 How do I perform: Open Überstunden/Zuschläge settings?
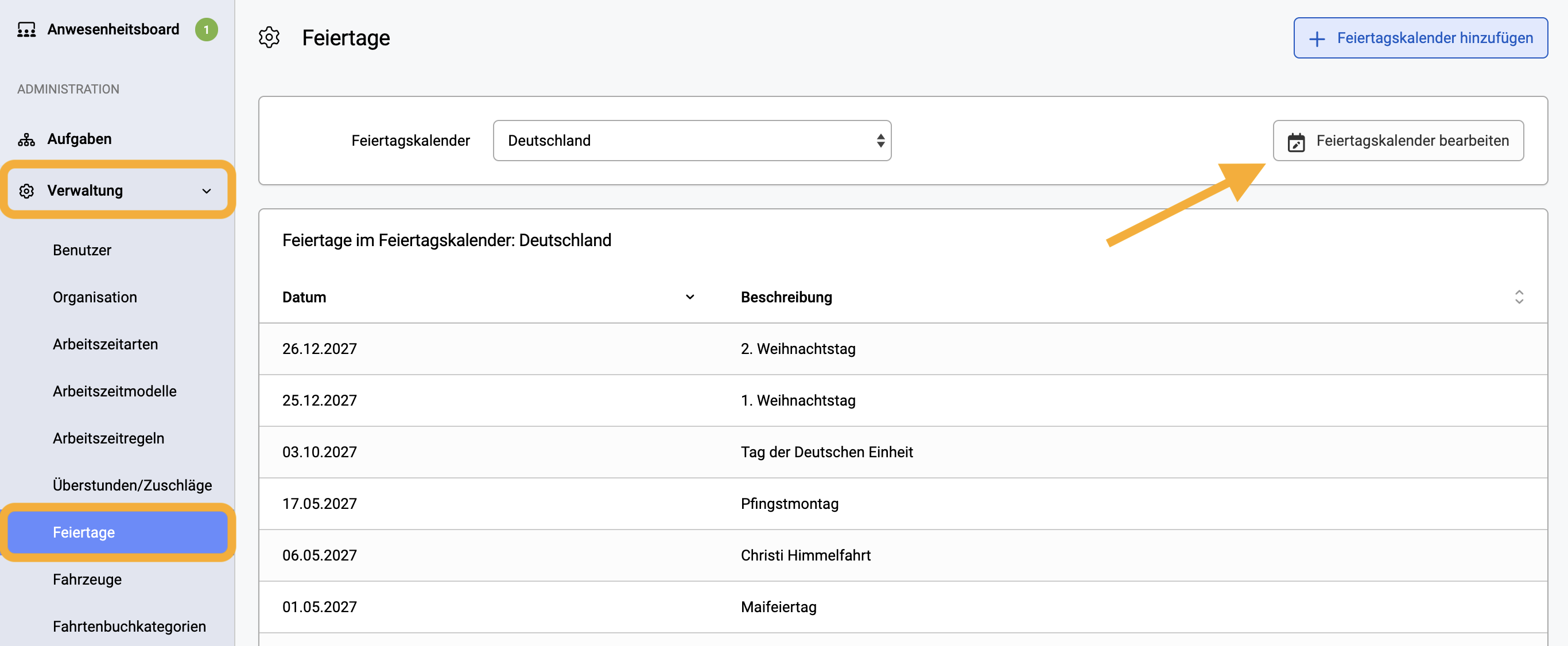pos(132,485)
